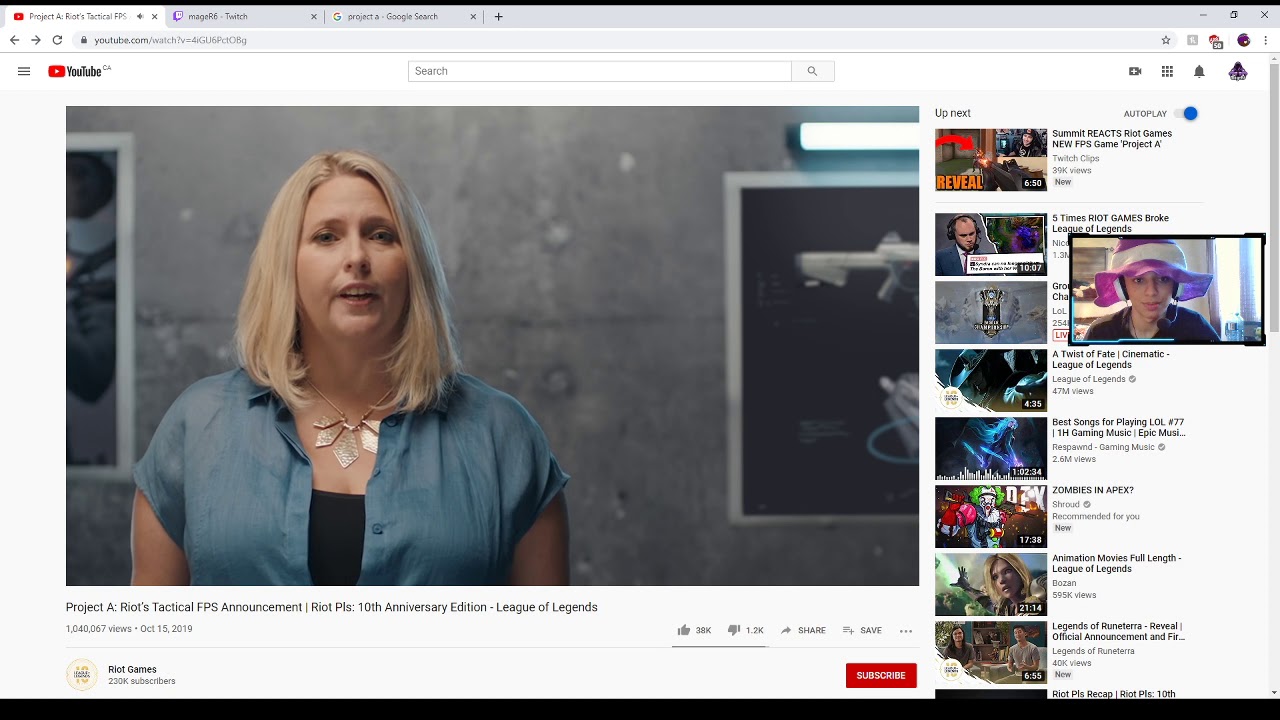
Task: Open the ZOMBIES IN APEX? video title
Action: pos(1093,490)
